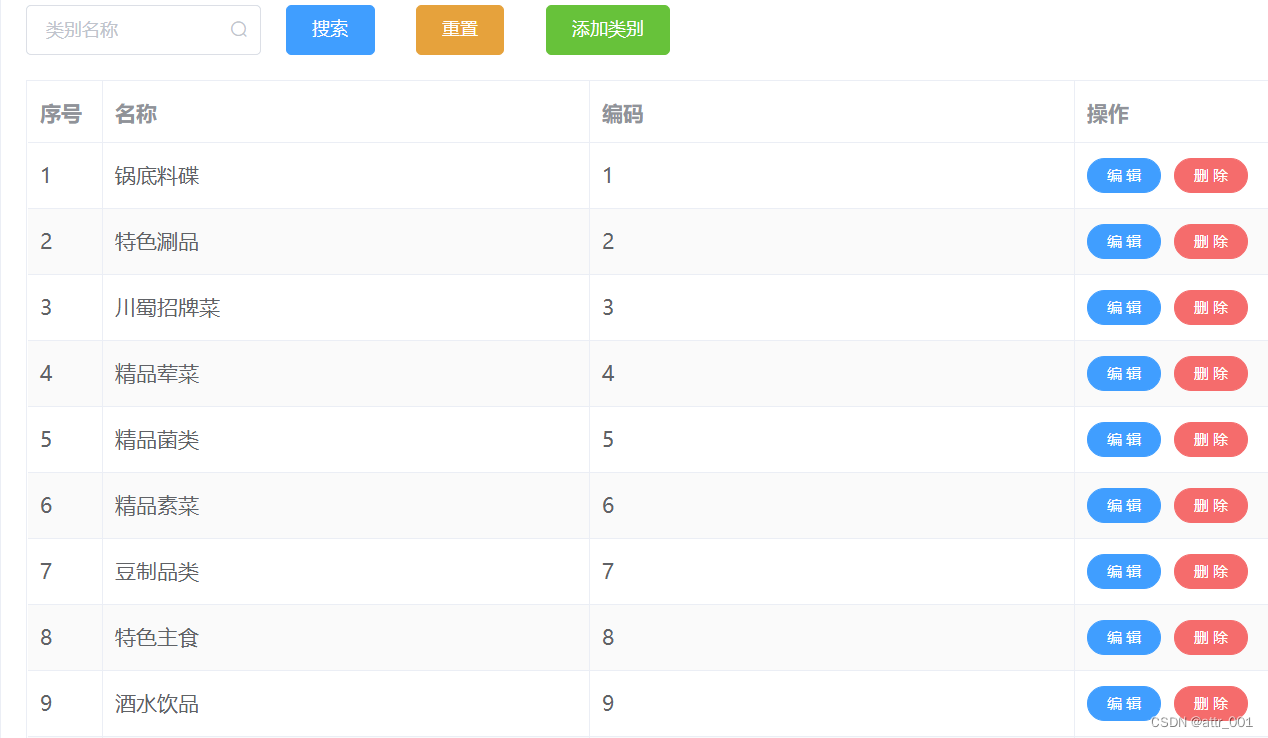Viewport: 1268px width, 738px height.
Task: Click the 类别名称 search input field
Action: click(130, 29)
